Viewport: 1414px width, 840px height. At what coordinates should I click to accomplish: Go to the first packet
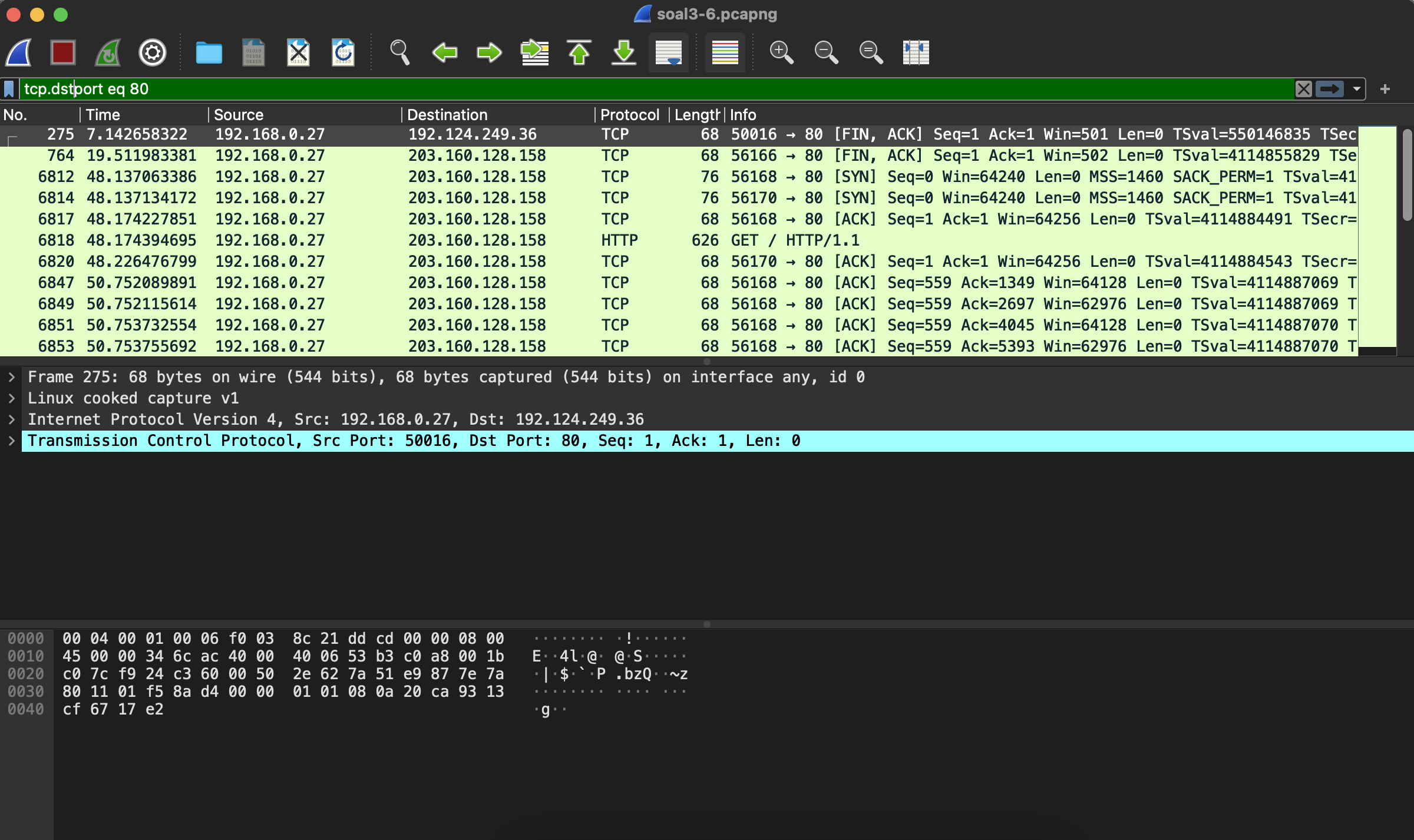click(x=579, y=52)
